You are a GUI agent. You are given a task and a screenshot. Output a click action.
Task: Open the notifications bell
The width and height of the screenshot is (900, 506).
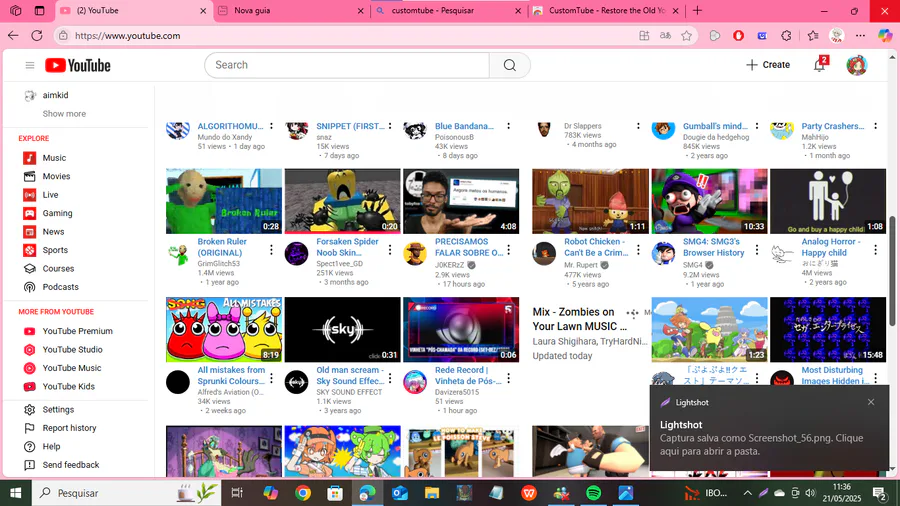click(x=819, y=65)
